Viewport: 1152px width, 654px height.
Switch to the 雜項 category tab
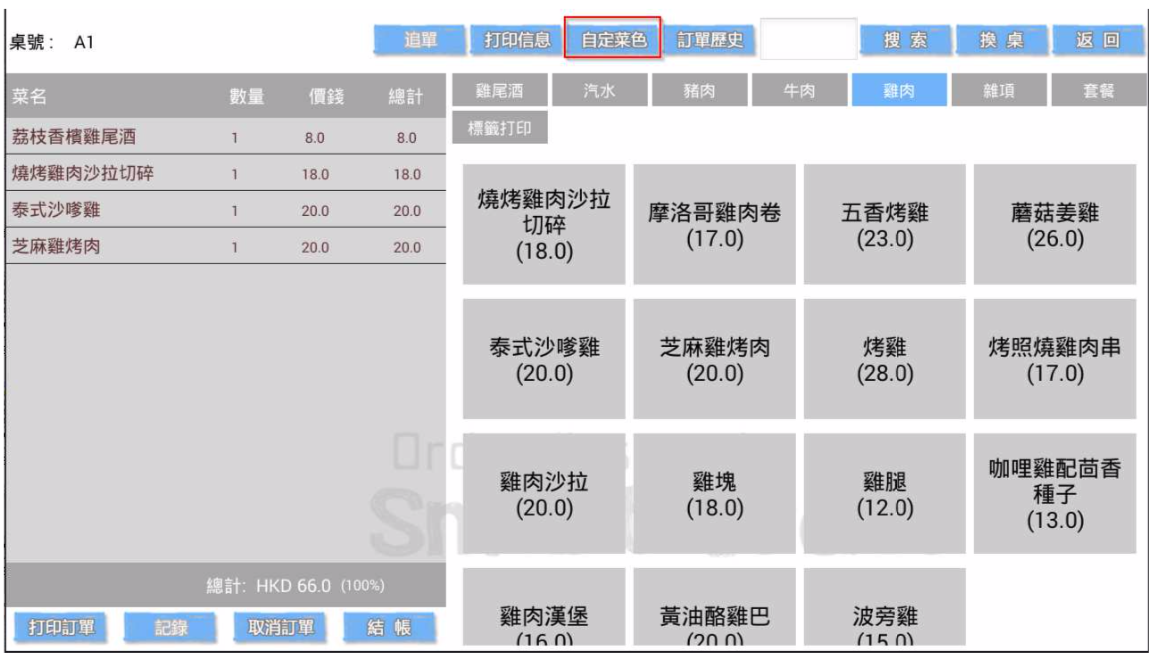pos(999,91)
